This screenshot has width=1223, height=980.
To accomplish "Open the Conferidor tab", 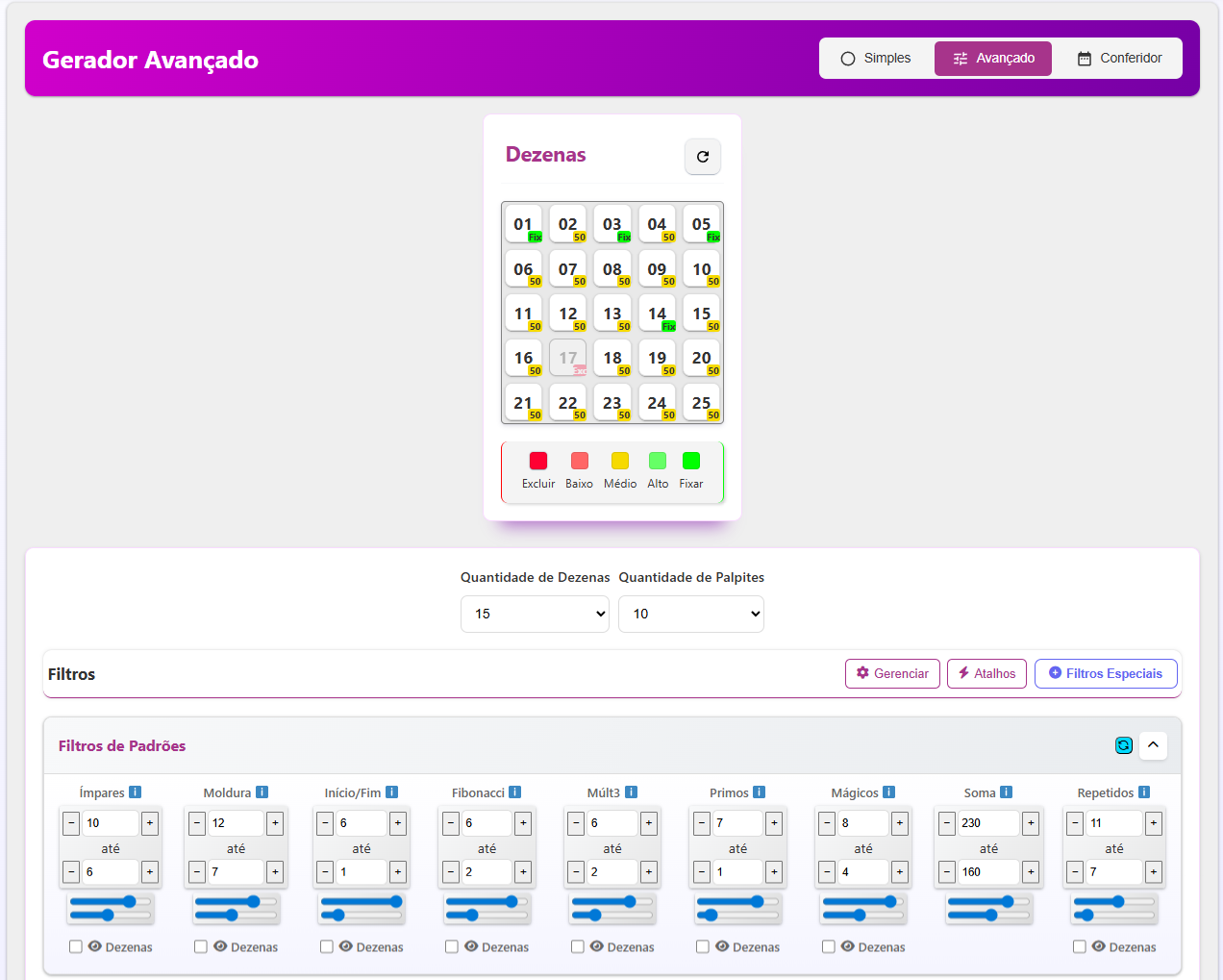I will (x=1119, y=59).
